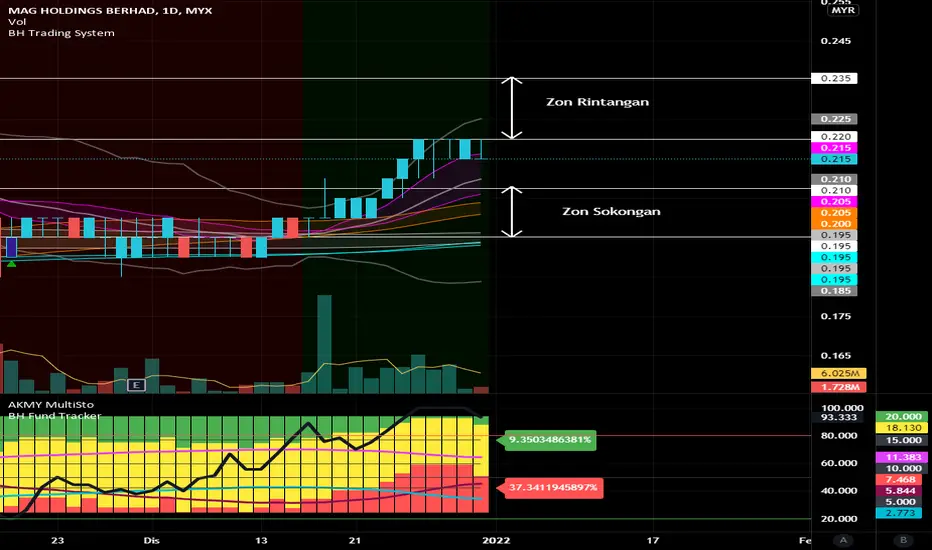Image resolution: width=932 pixels, height=550 pixels.
Task: Click the gray 0.225 price label
Action: tap(835, 119)
